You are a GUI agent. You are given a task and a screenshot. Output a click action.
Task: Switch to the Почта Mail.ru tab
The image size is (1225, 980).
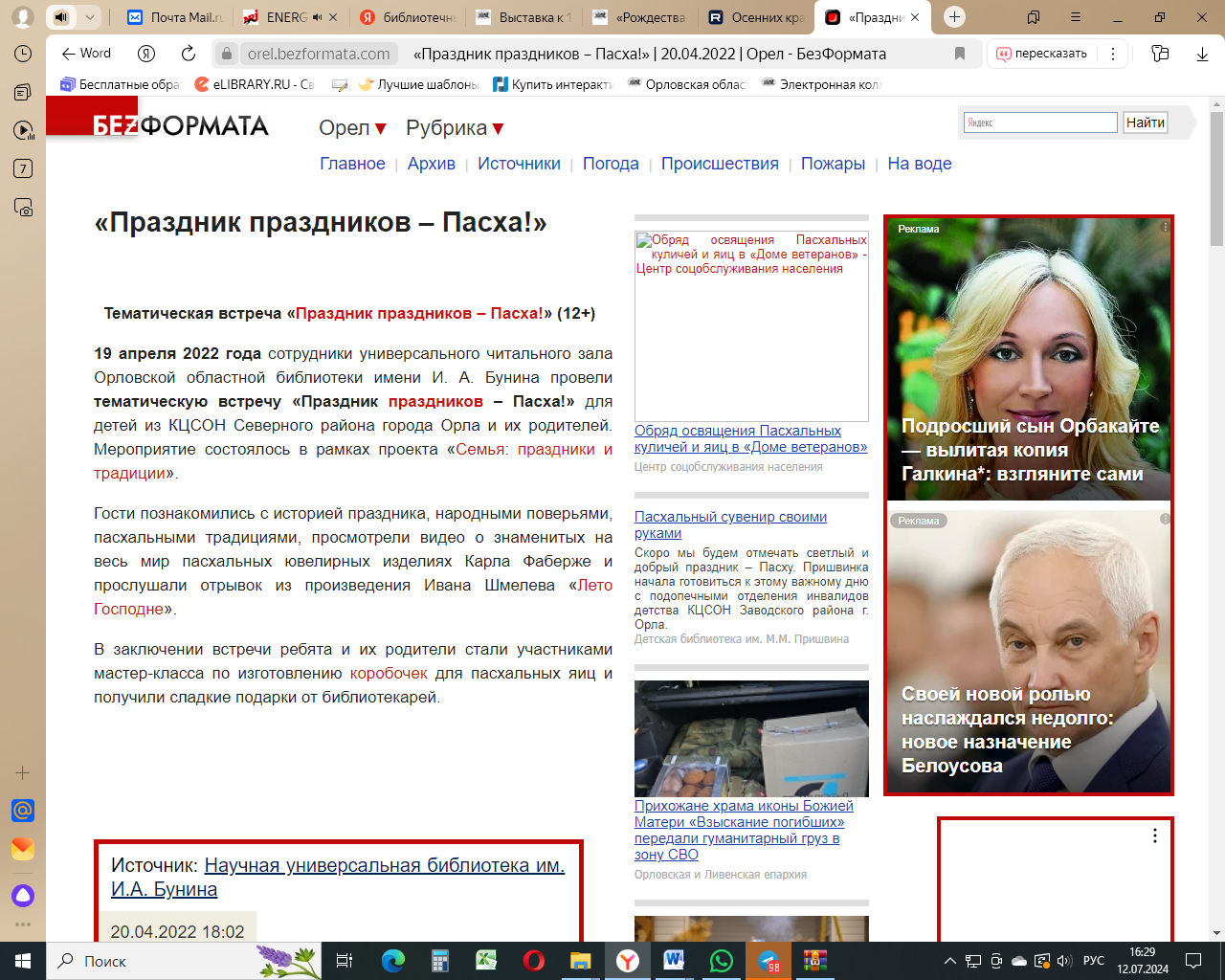pos(175,17)
